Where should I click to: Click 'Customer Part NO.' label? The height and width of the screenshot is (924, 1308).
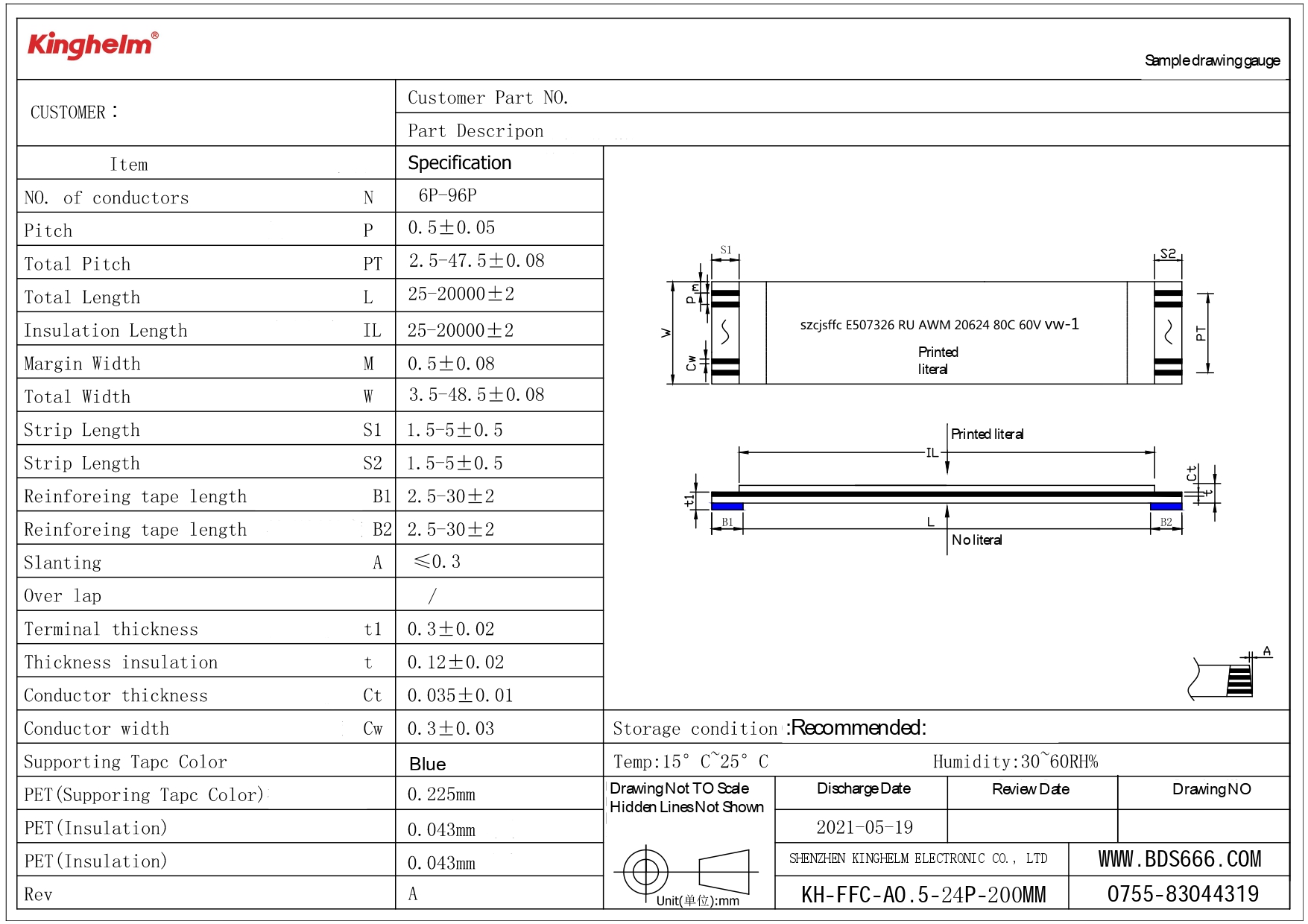[x=488, y=98]
